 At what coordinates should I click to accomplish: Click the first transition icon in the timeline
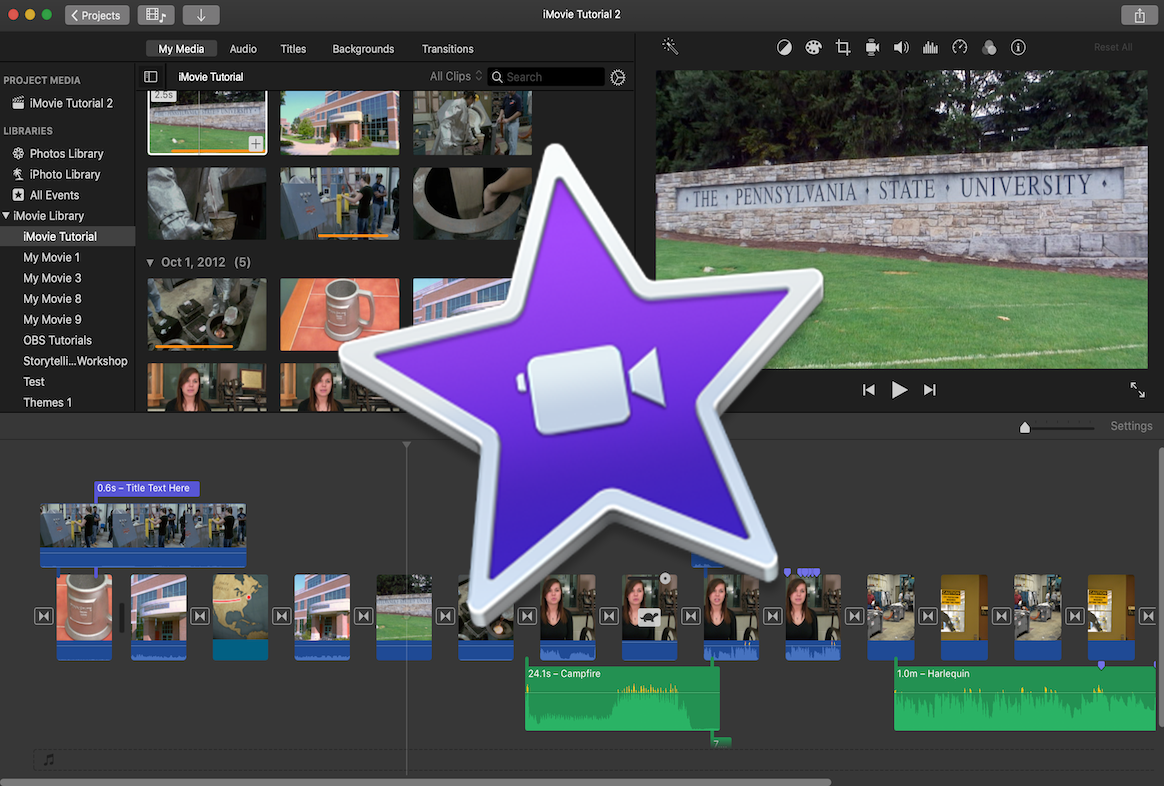44,616
